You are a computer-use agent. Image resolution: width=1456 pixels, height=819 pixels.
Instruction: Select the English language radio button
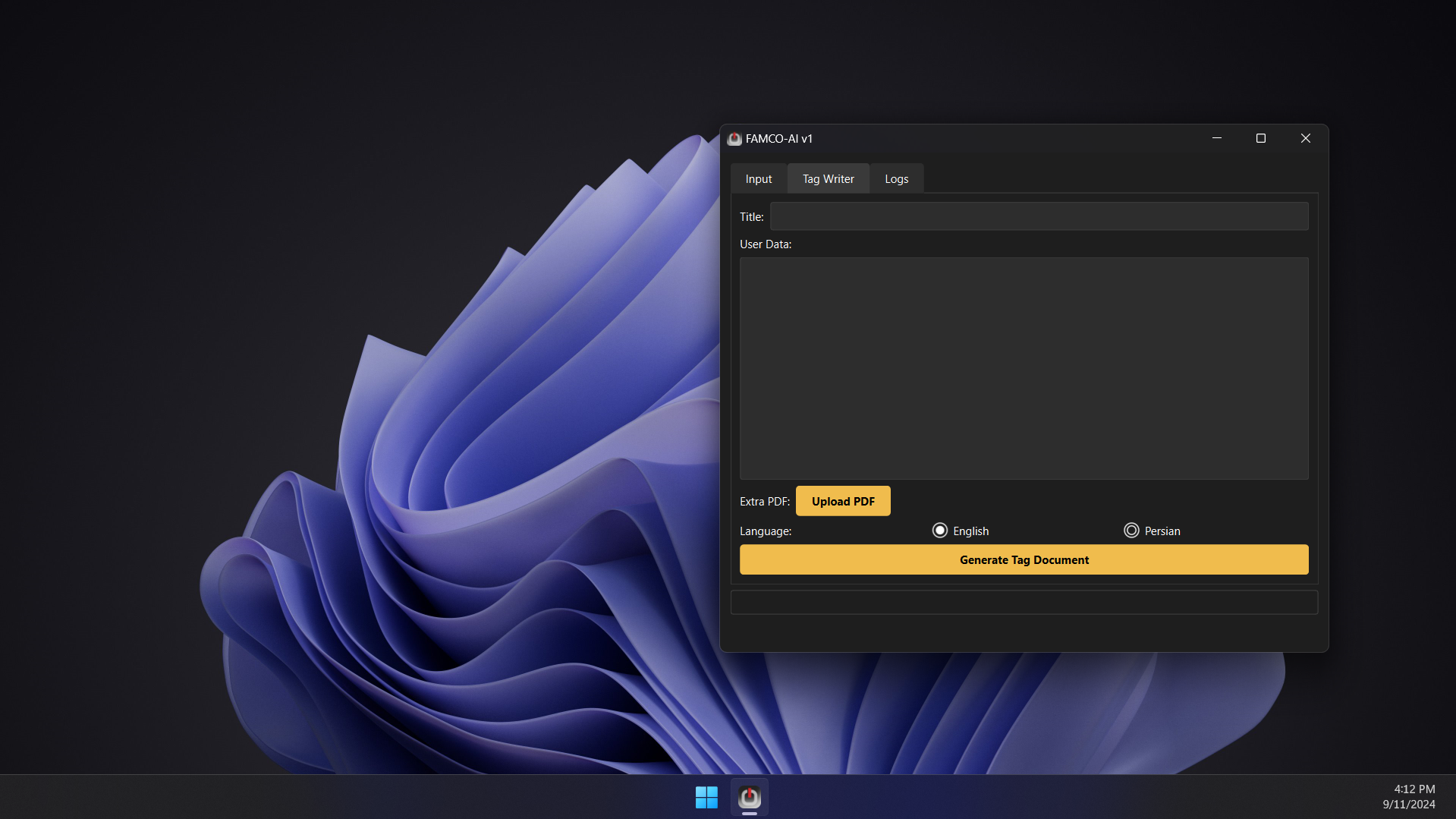(940, 531)
